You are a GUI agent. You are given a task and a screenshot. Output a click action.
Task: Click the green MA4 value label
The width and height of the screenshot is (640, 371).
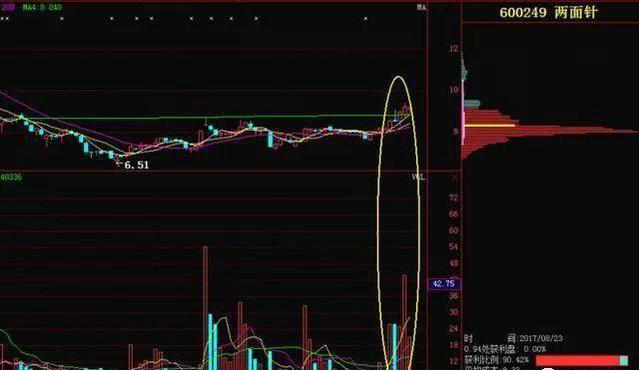coord(42,7)
